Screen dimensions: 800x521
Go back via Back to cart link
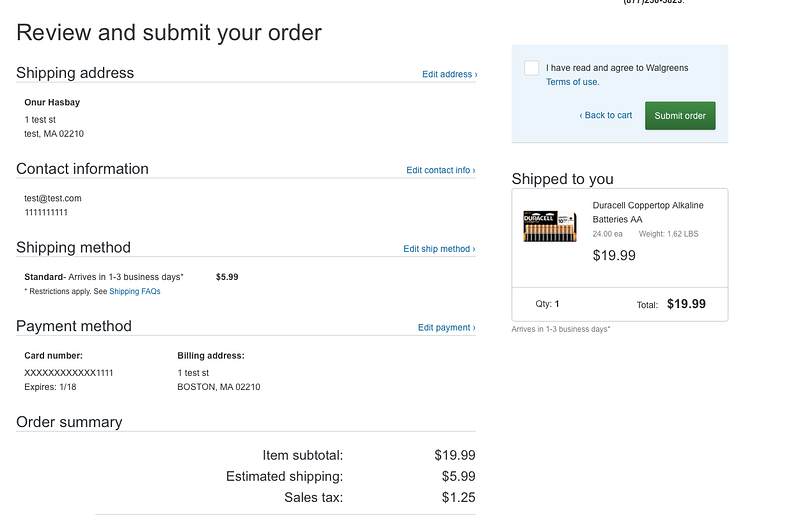tap(606, 115)
